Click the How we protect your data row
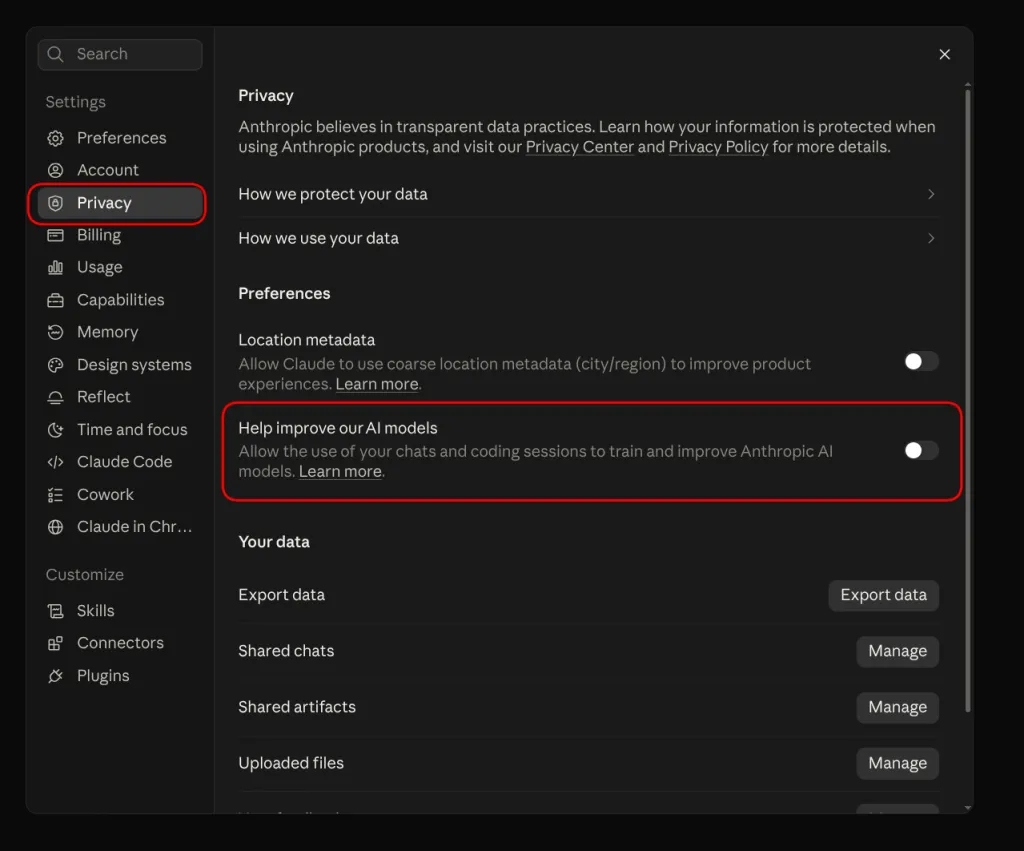1024x851 pixels. tap(588, 195)
